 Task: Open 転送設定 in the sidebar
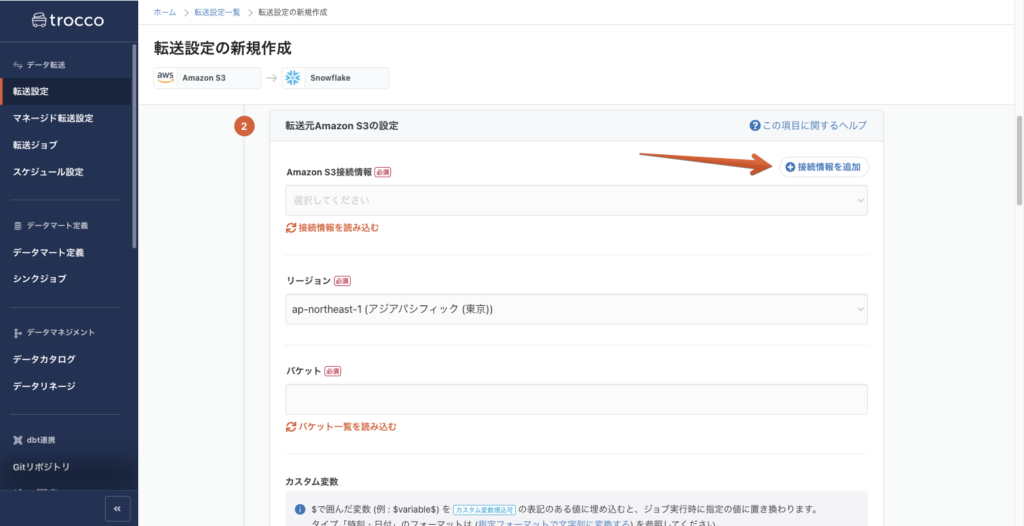(31, 92)
